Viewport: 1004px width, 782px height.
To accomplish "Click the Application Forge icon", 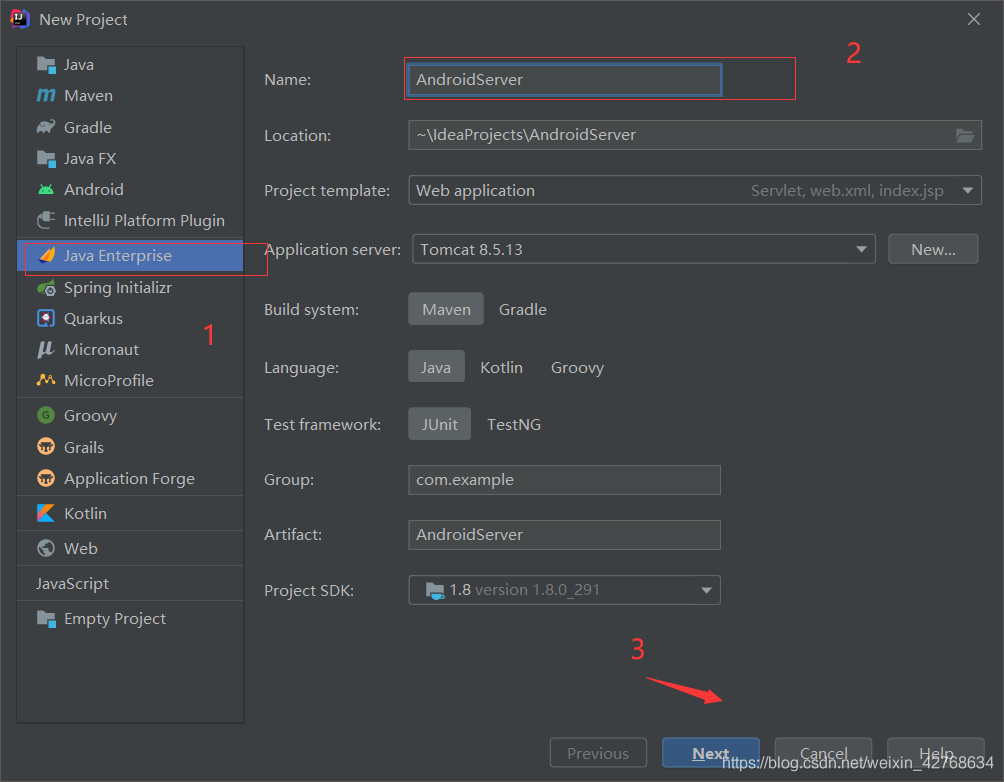I will (46, 478).
